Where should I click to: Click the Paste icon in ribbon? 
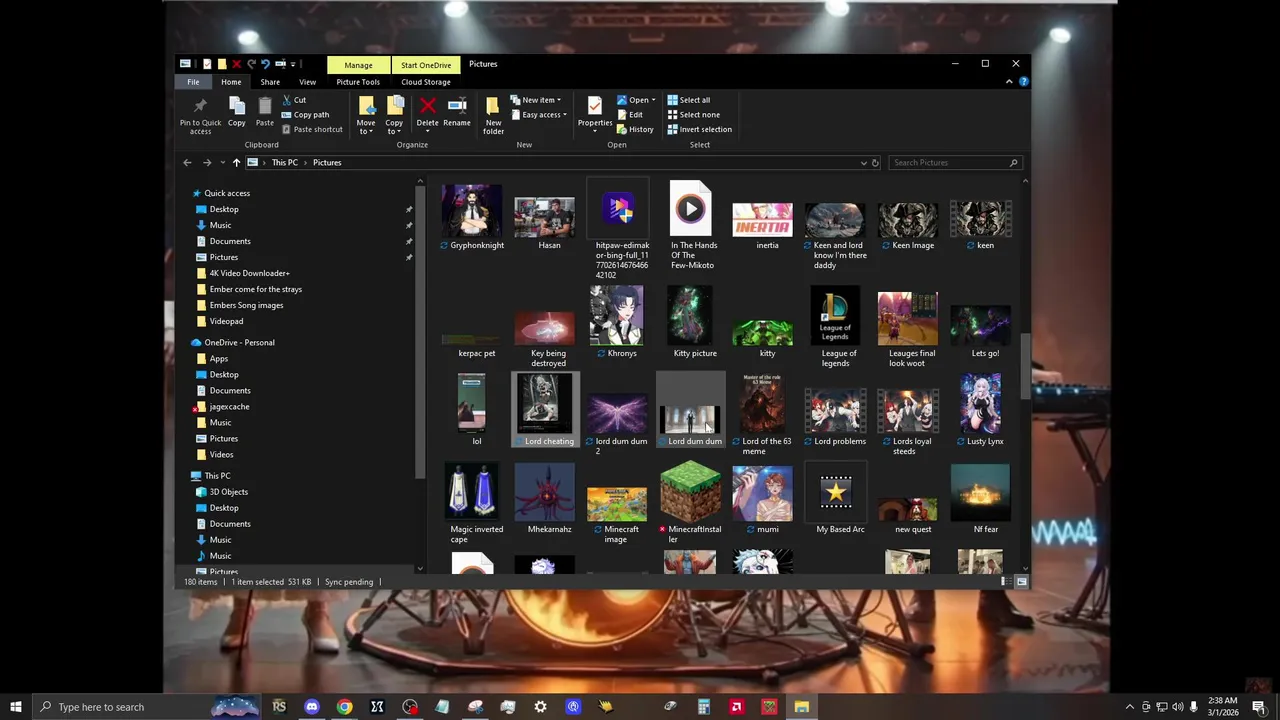(x=265, y=112)
